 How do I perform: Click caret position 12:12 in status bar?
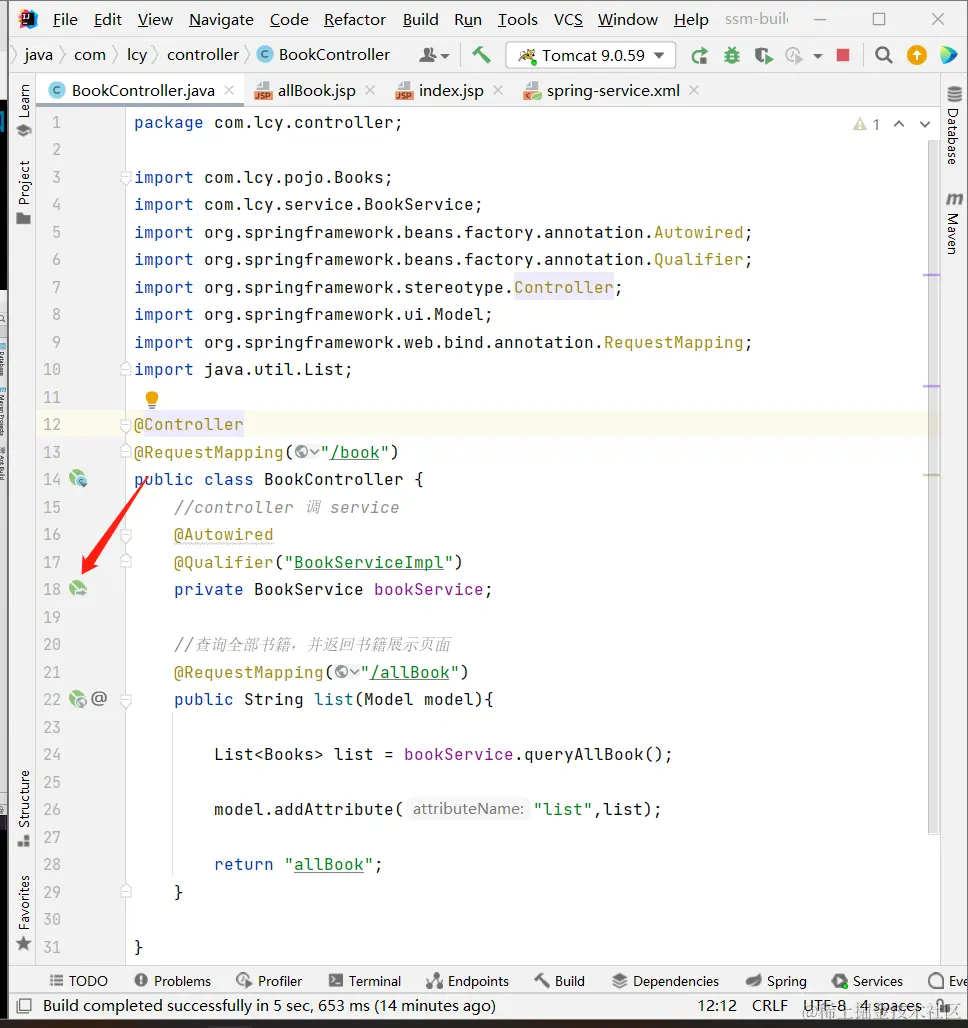(717, 1006)
